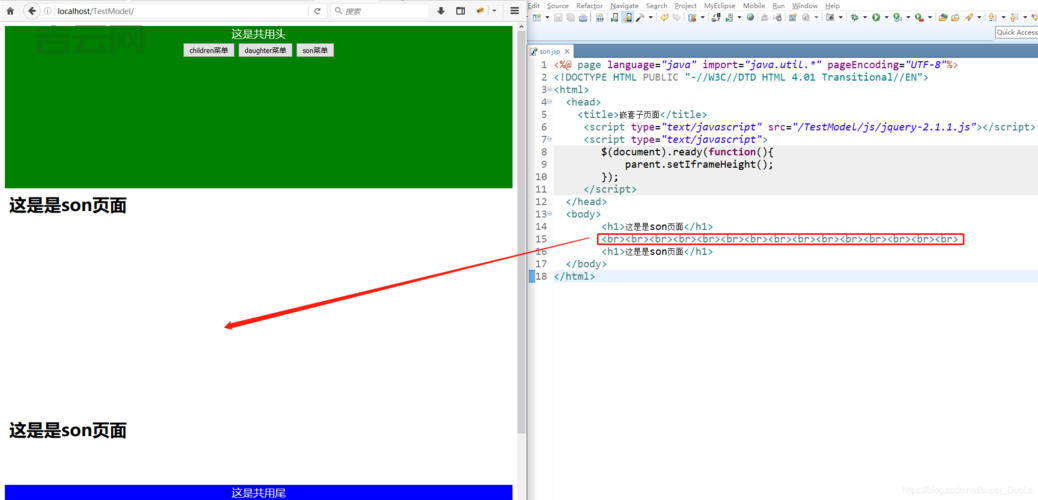Click the Debug bug icon in Eclipse toolbar
The width and height of the screenshot is (1038, 500).
click(853, 17)
